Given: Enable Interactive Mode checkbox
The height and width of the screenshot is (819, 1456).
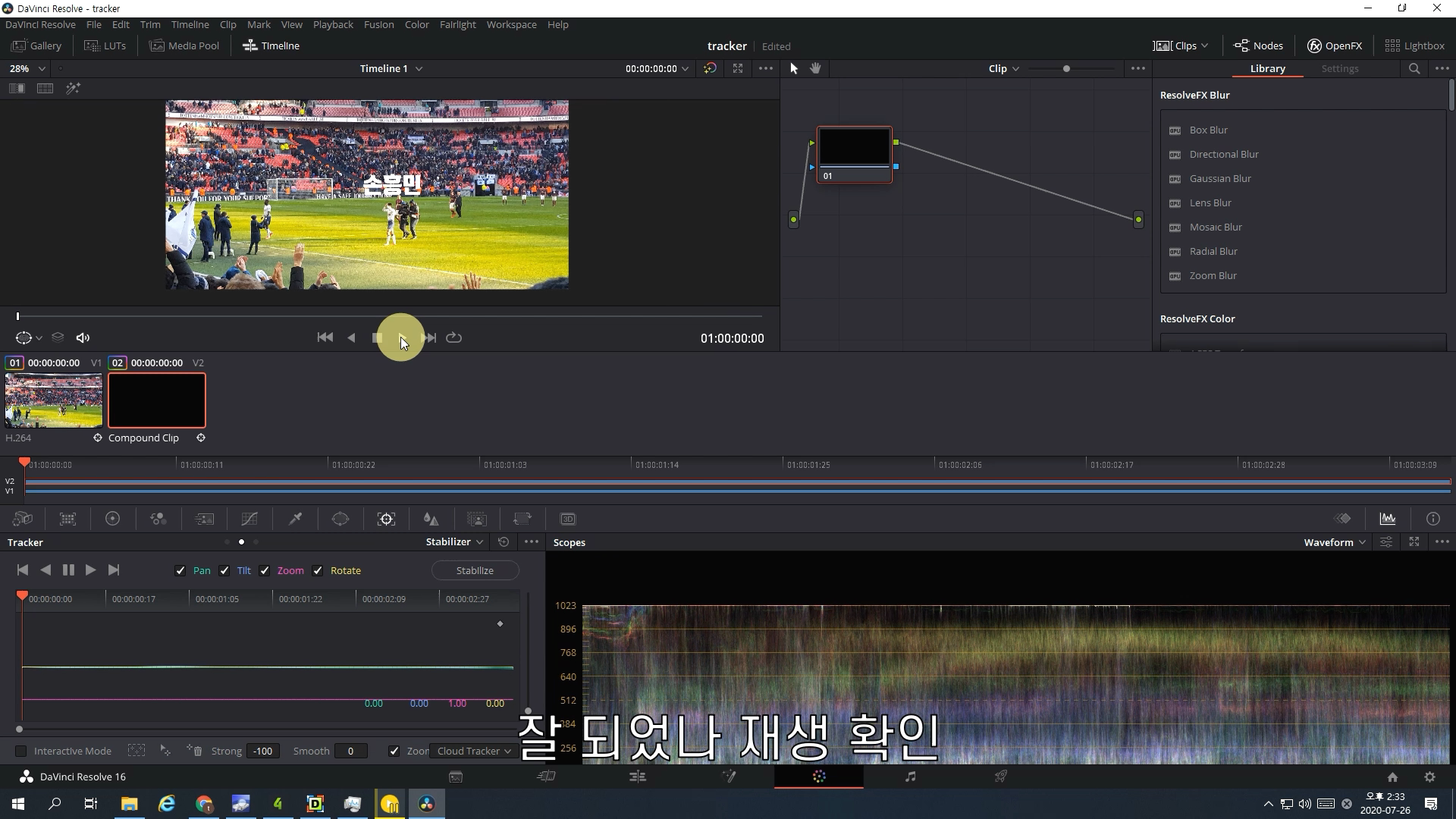Looking at the screenshot, I should point(21,751).
